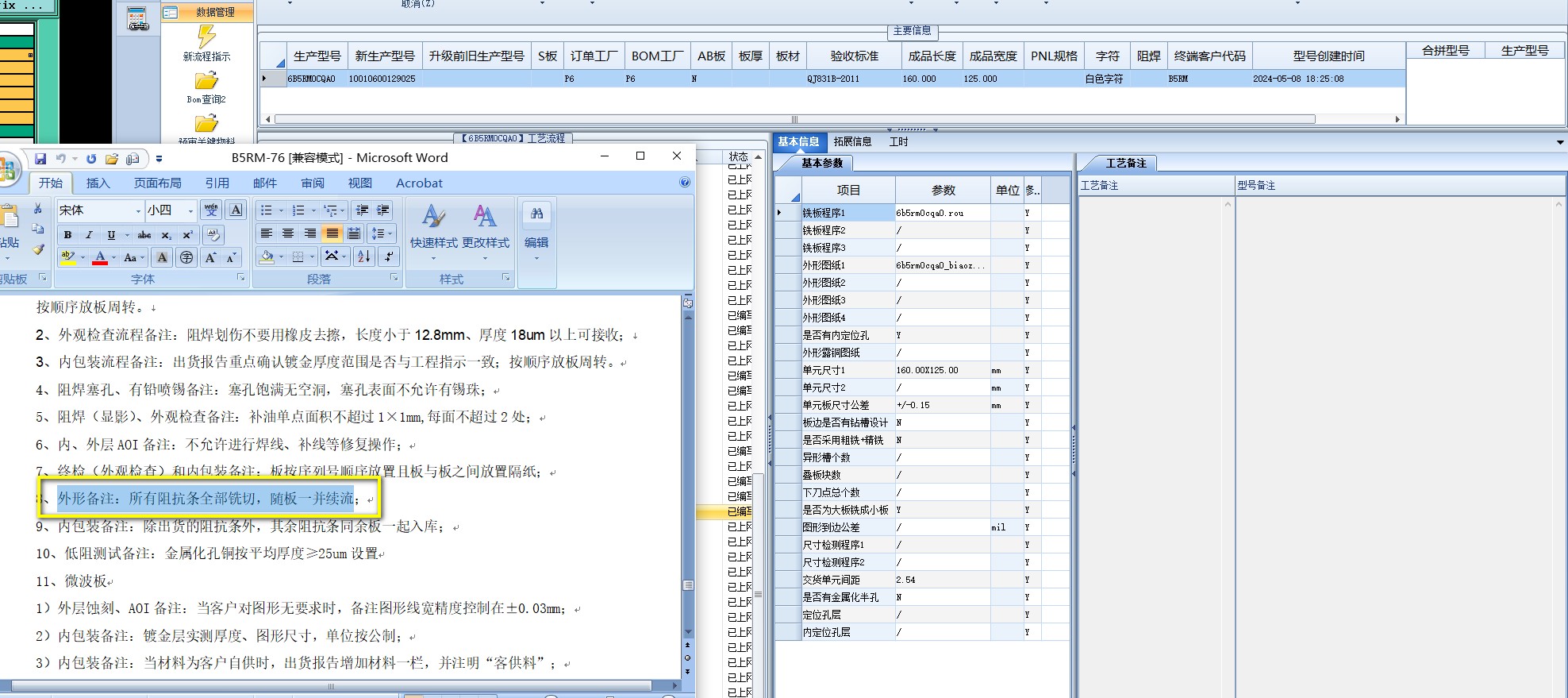Screen dimensions: 1568x698
Task: Pick the yellow text highlight color
Action: click(x=68, y=257)
